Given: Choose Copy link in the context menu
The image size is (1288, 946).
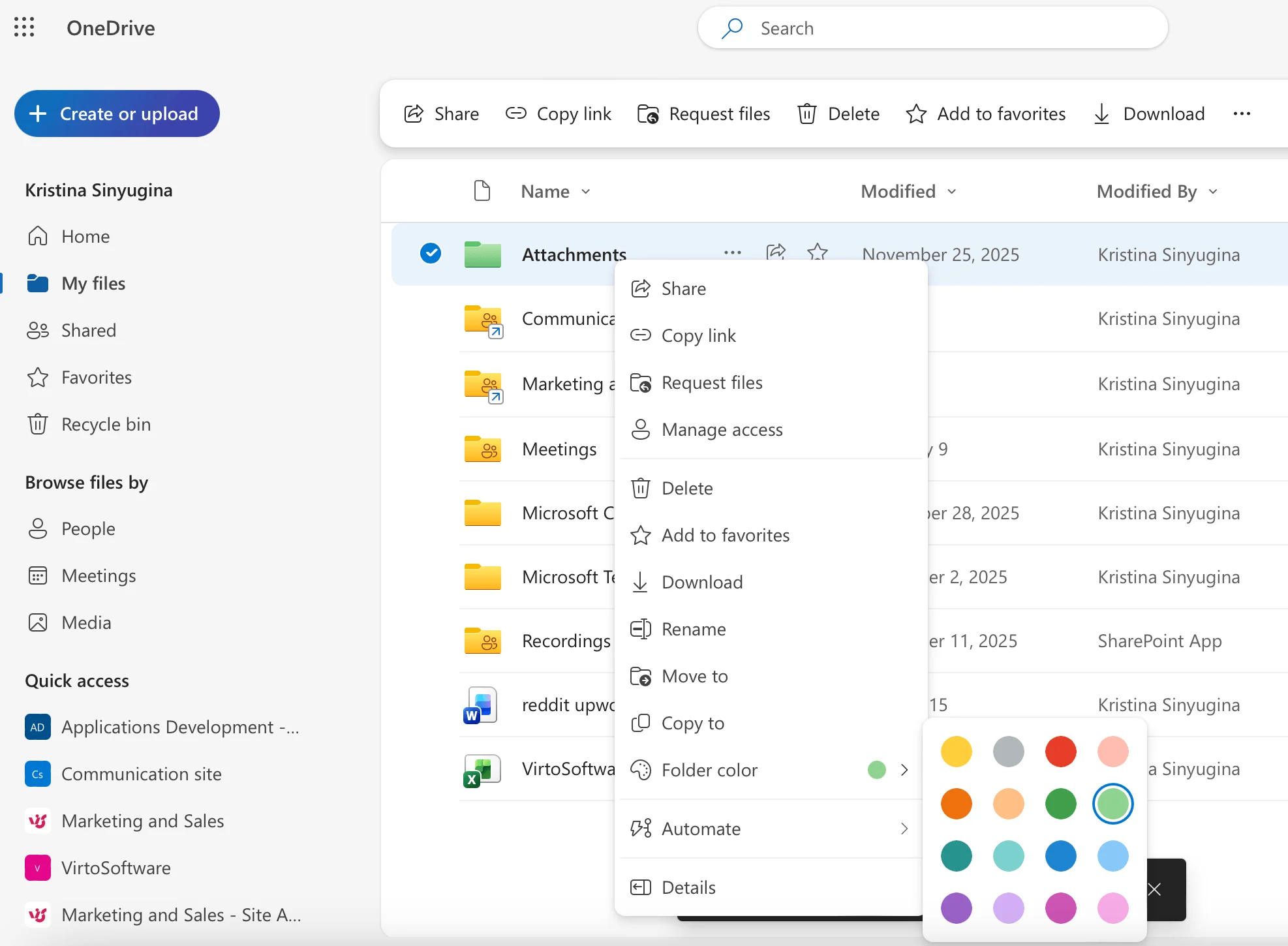Looking at the screenshot, I should (x=771, y=335).
